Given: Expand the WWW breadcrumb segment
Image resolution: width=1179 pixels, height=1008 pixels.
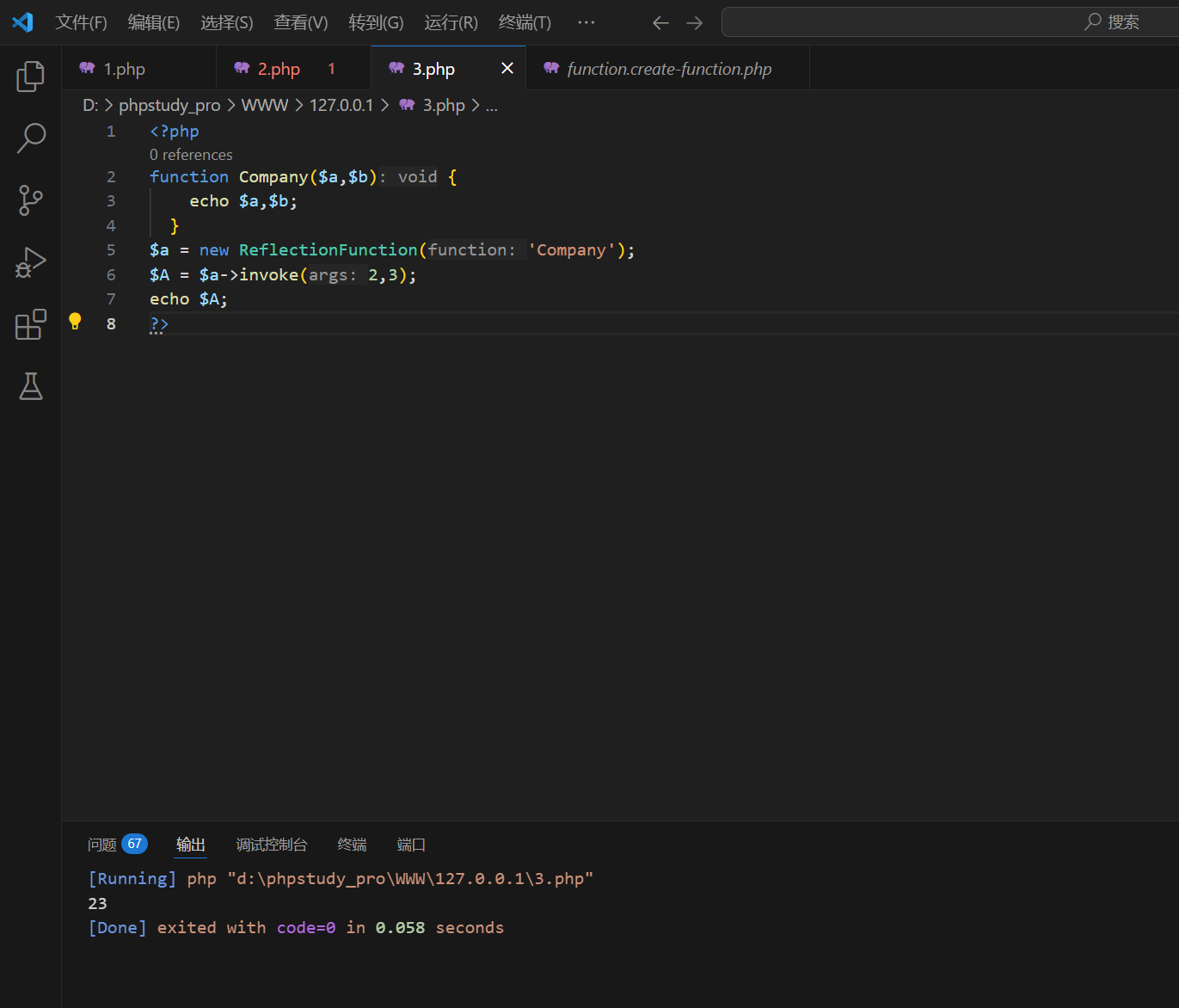Looking at the screenshot, I should [264, 105].
